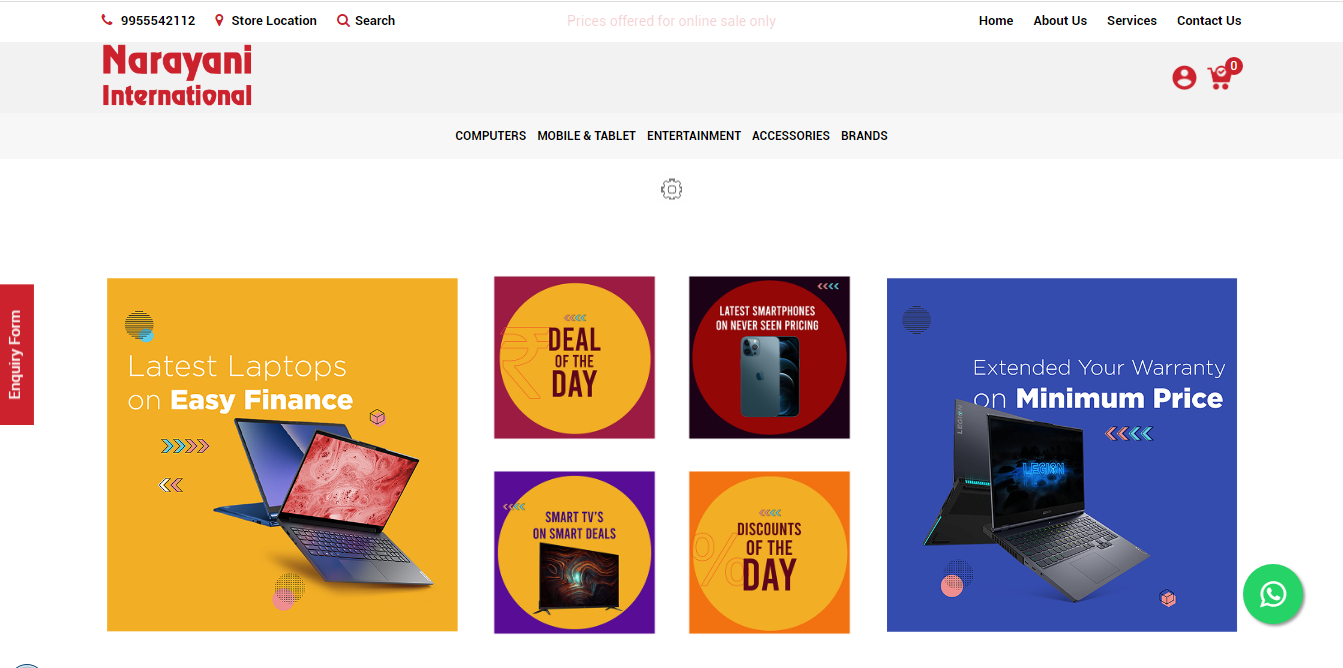Expand the Brands category menu
Viewport: 1343px width, 668px height.
point(864,136)
